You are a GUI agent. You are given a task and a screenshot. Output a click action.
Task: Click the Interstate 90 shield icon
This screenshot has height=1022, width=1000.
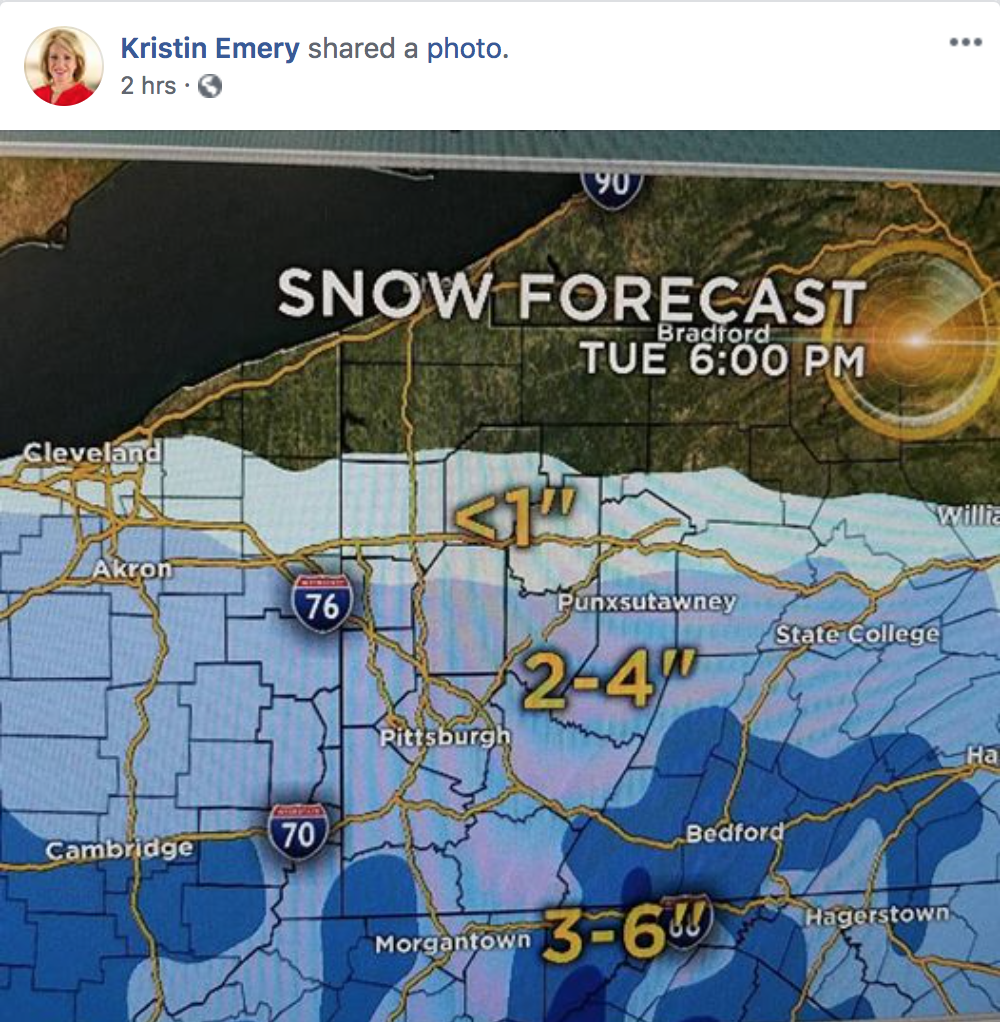pyautogui.click(x=611, y=188)
